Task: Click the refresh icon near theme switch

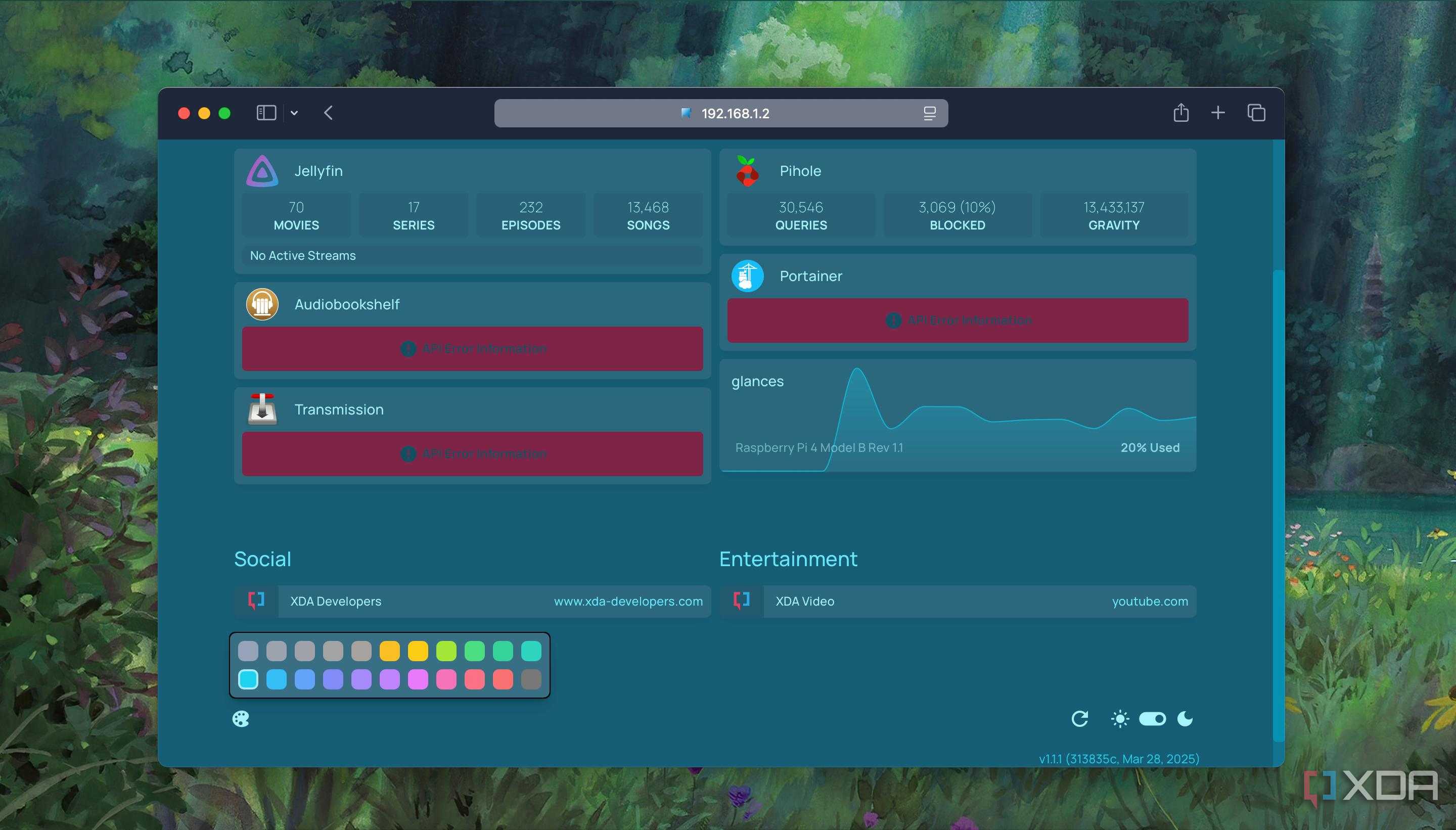Action: pyautogui.click(x=1080, y=719)
